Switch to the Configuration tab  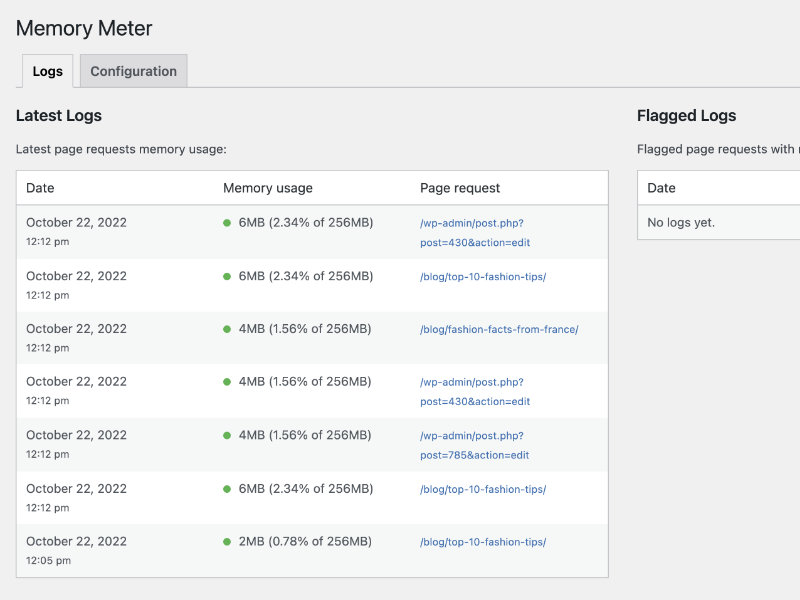[x=134, y=71]
